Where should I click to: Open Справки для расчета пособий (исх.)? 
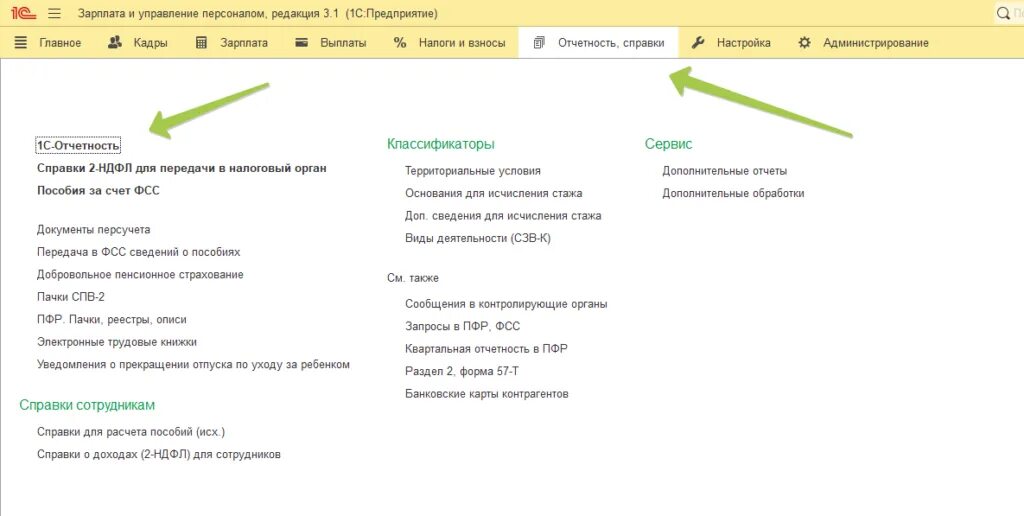tap(131, 432)
